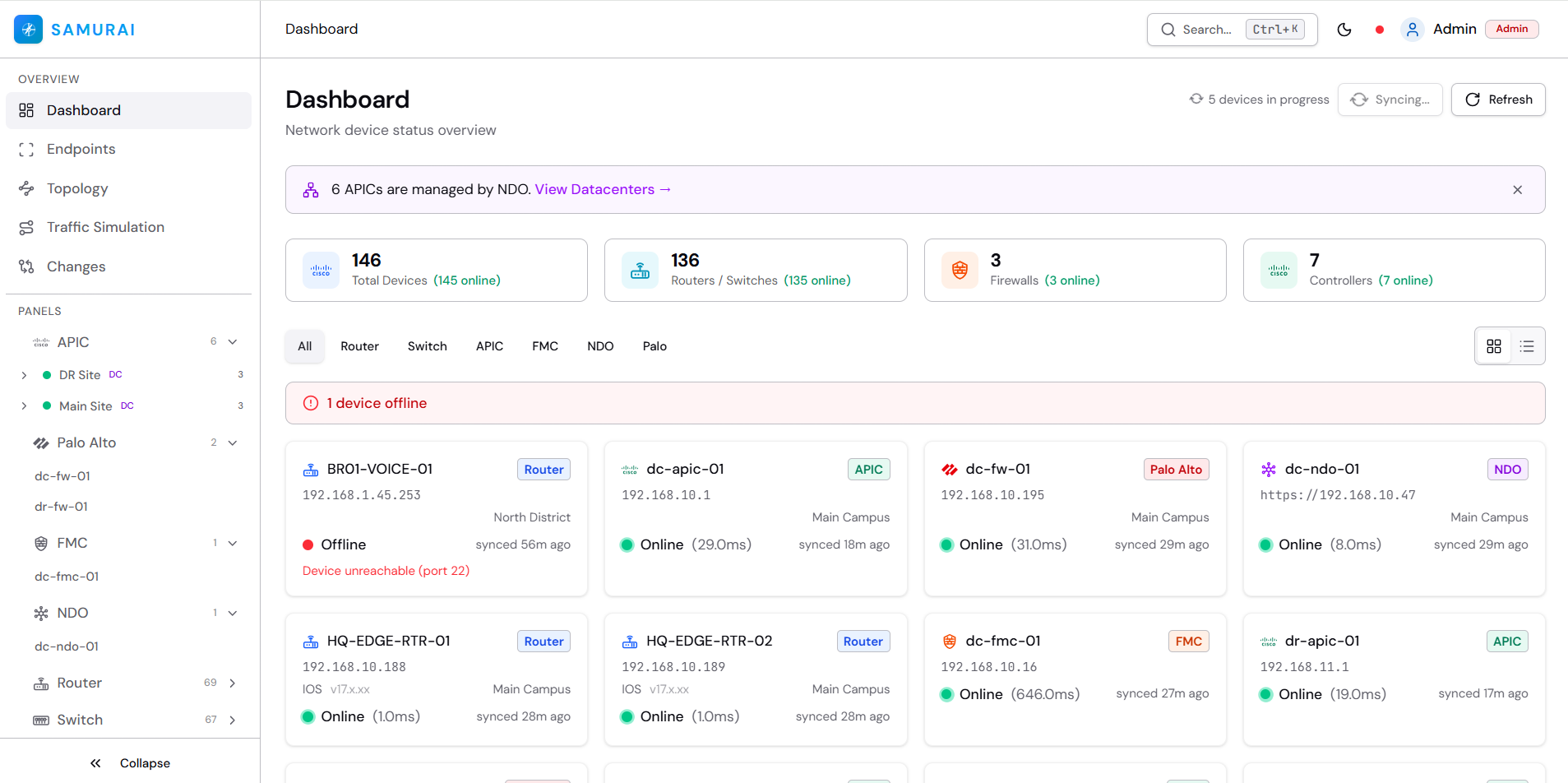Collapse the Palo Alto panel group
Viewport: 1568px width, 783px height.
(233, 442)
